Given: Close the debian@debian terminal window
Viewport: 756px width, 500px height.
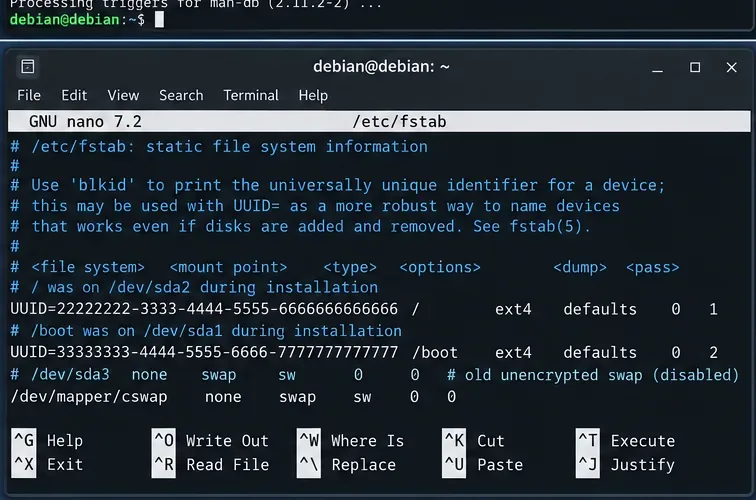Looking at the screenshot, I should click(731, 67).
